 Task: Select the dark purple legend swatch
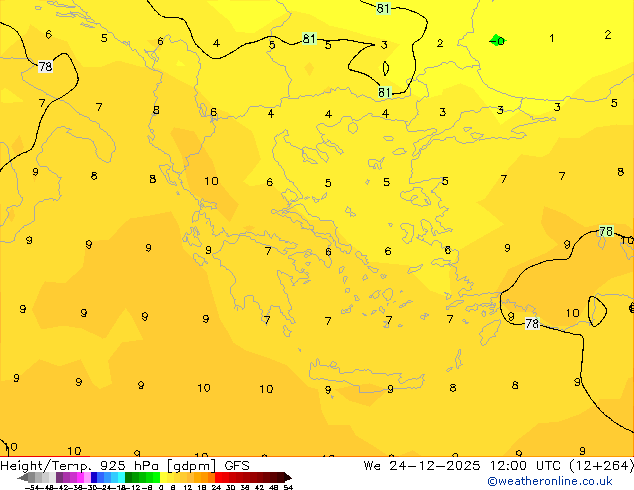[59, 477]
